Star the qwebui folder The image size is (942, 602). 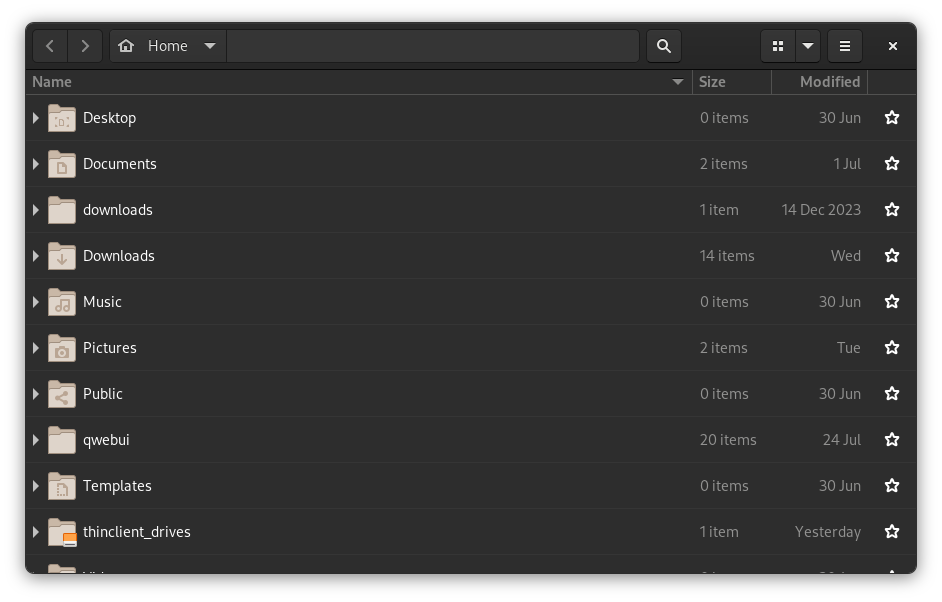pyautogui.click(x=891, y=439)
